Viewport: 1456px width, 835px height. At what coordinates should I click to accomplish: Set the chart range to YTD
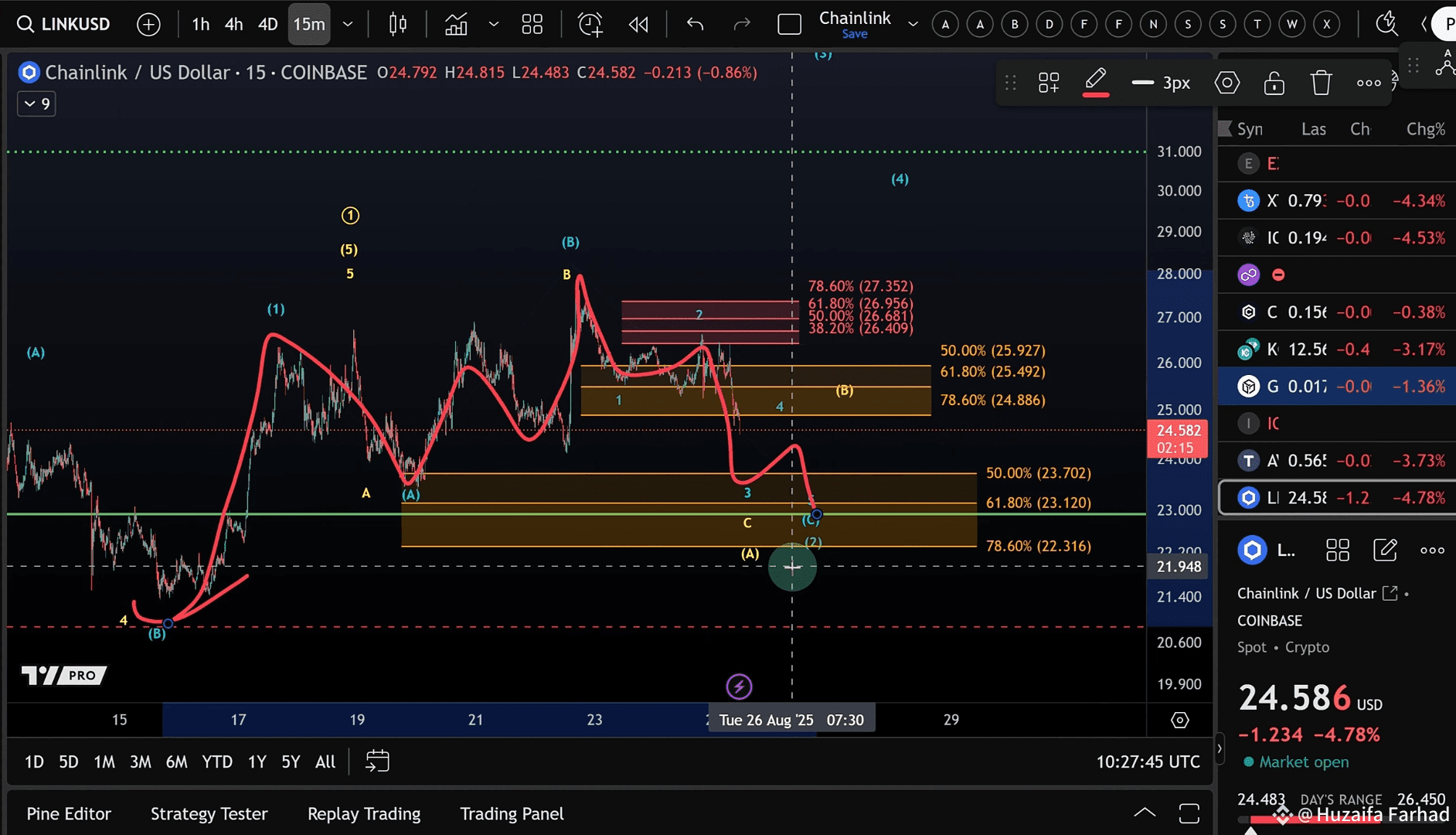[x=217, y=762]
